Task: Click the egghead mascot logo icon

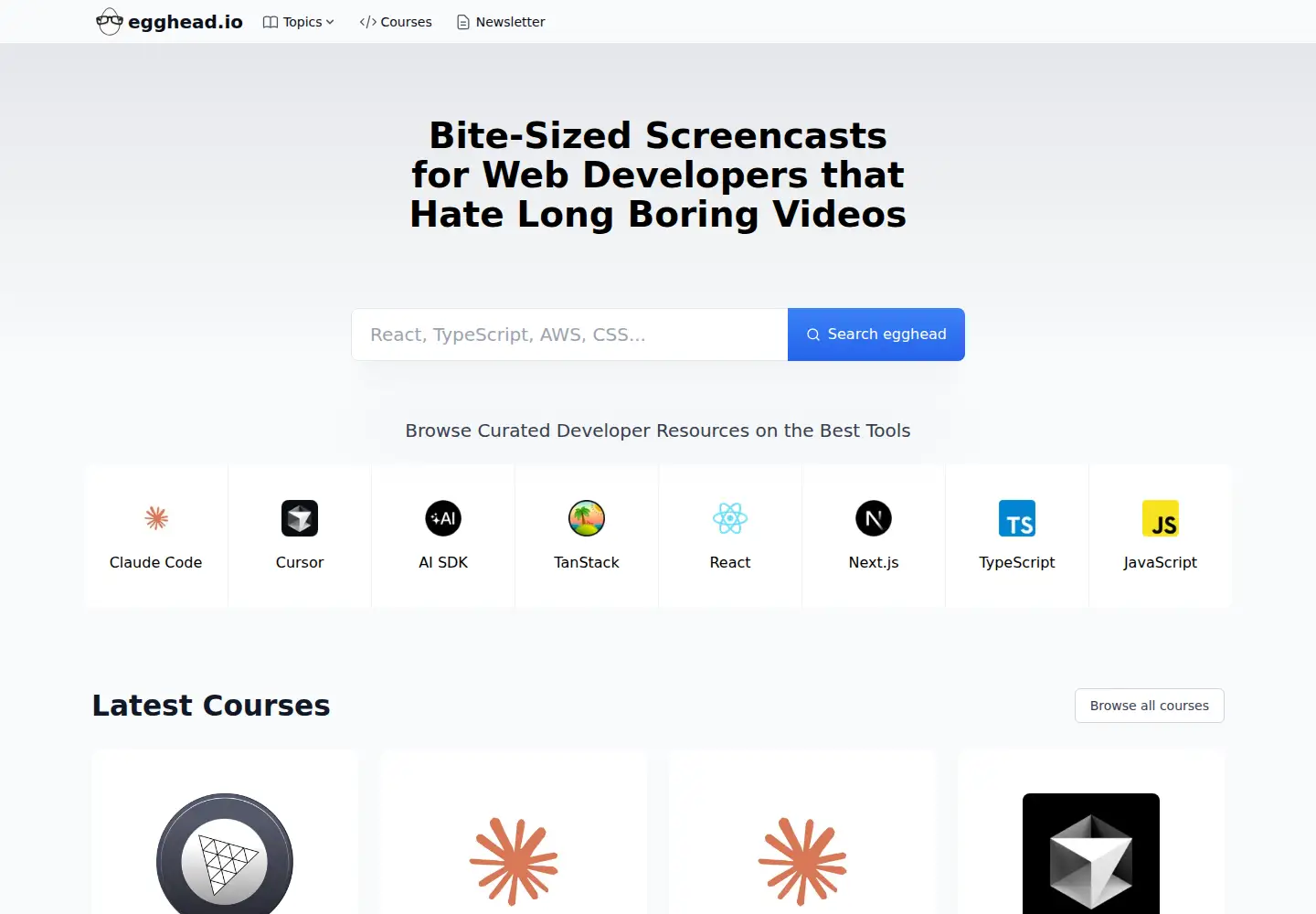Action: pos(110,21)
